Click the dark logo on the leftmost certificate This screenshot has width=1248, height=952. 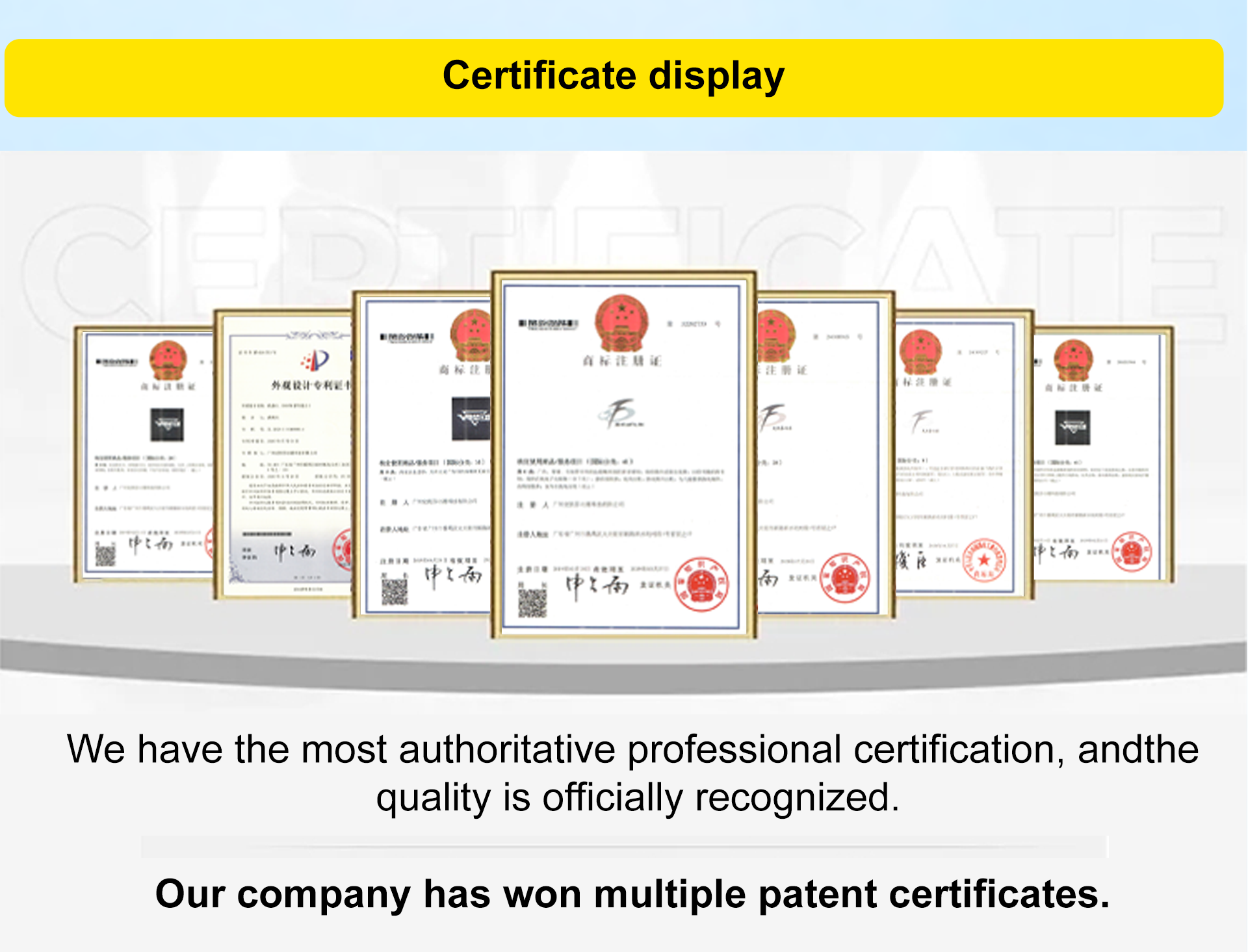167,425
